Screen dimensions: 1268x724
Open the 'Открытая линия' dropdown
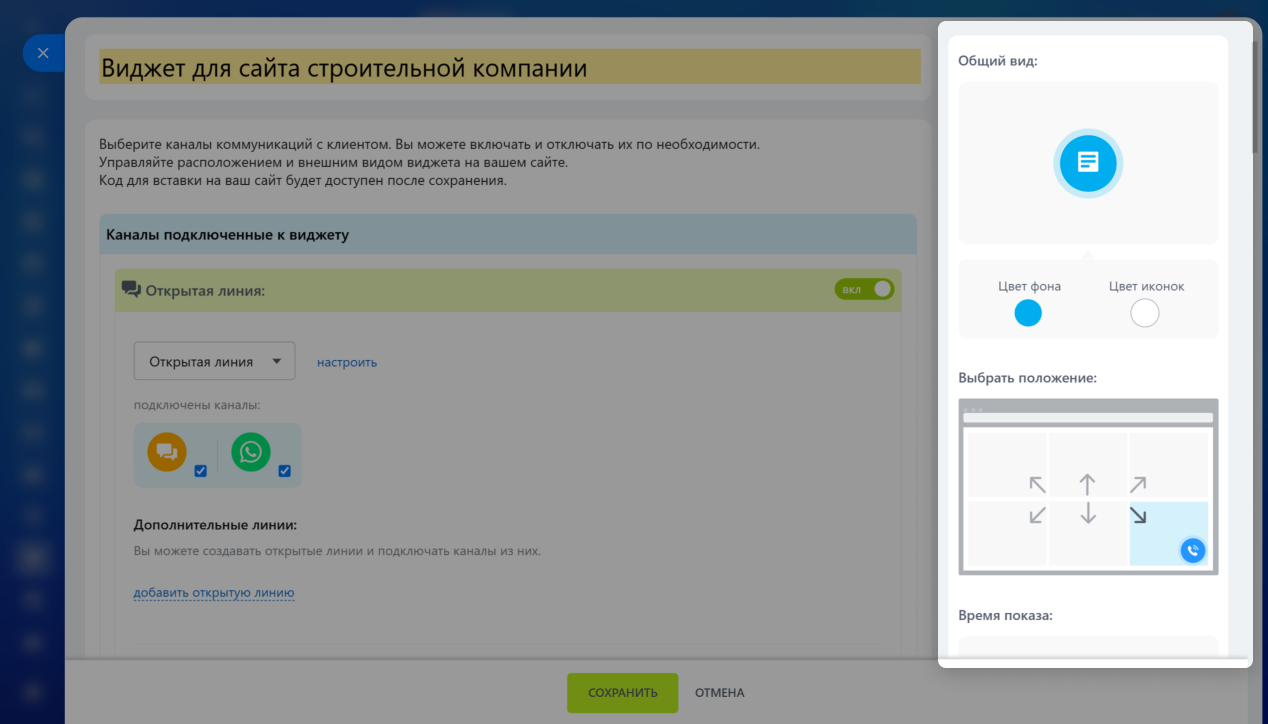pos(214,361)
